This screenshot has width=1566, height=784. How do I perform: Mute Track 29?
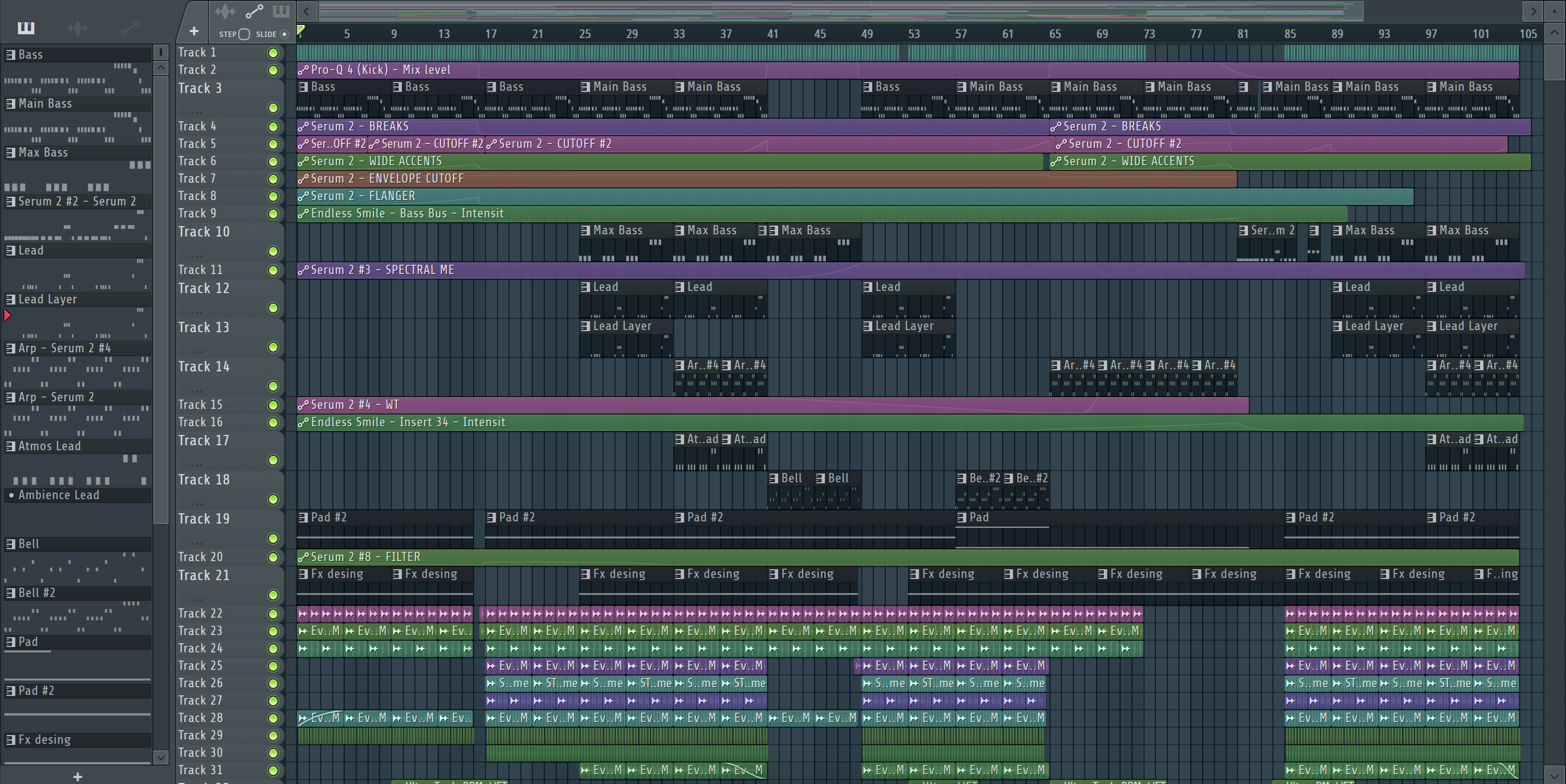point(273,736)
